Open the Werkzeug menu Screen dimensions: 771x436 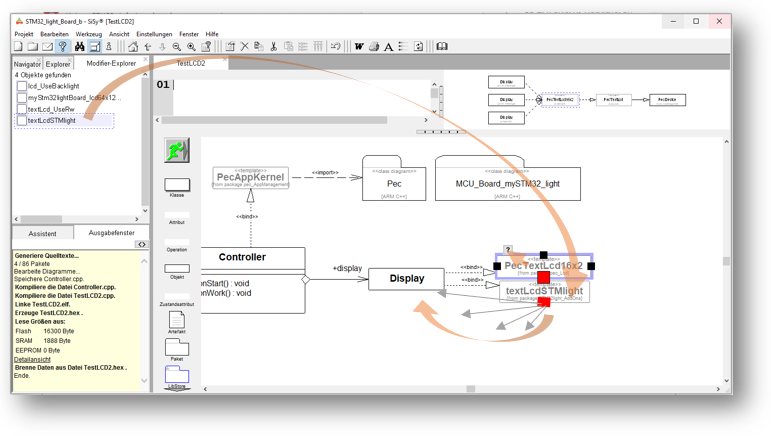pyautogui.click(x=88, y=34)
